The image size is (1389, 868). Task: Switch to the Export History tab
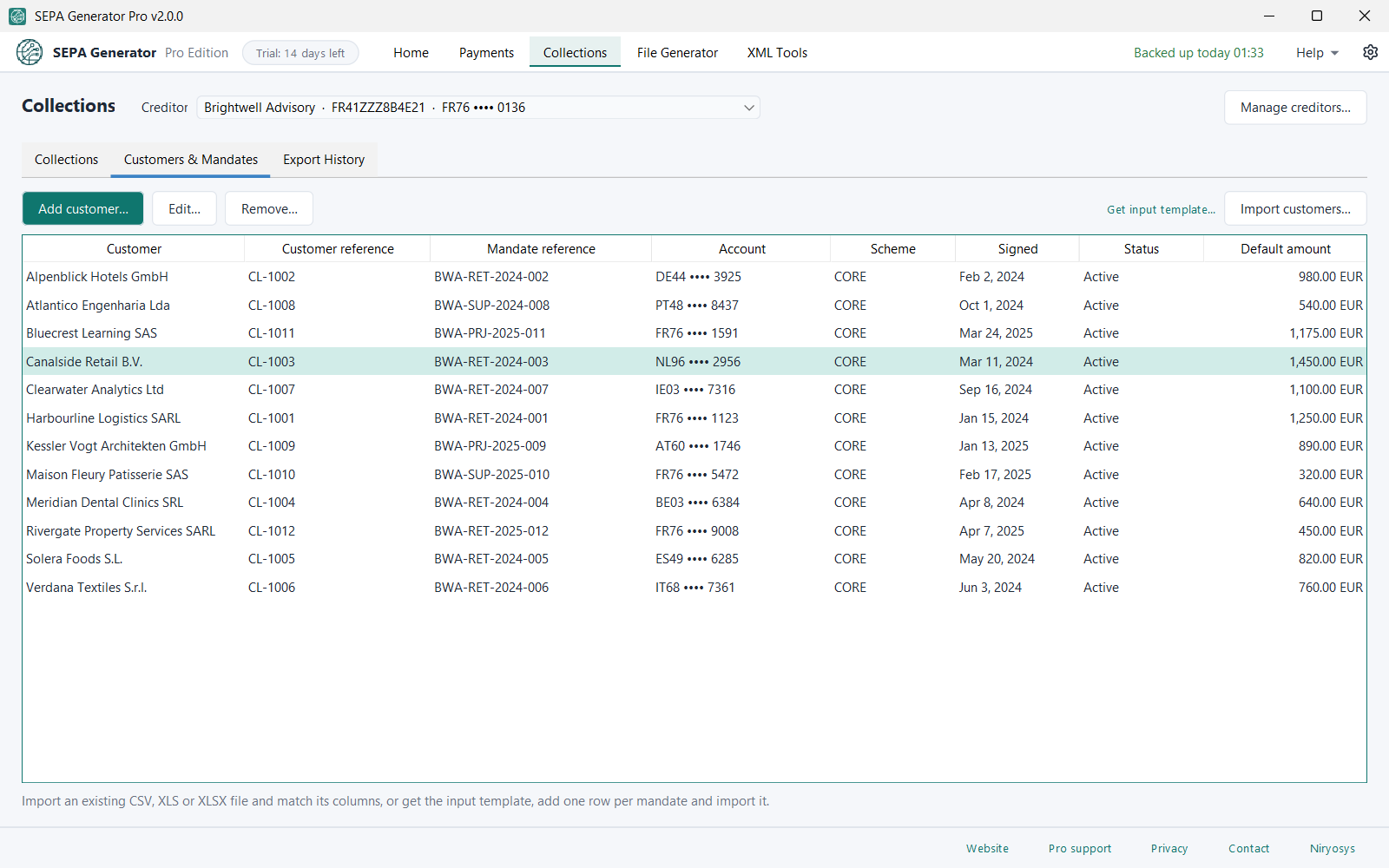(x=324, y=160)
